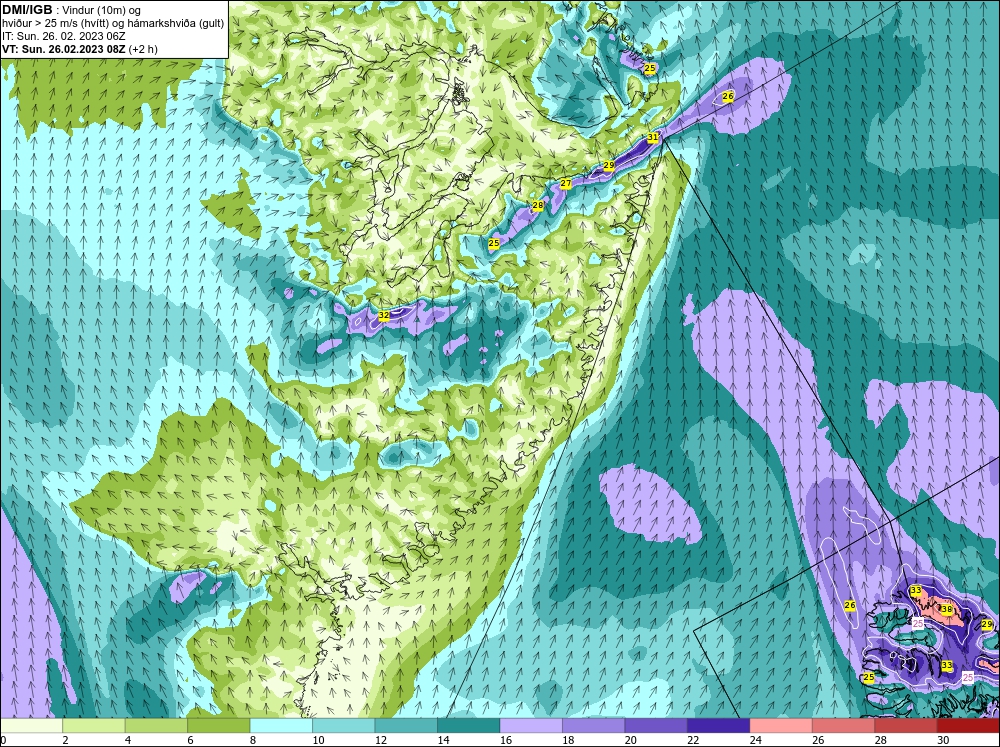Click the 20–22 m/s legend swatch
Screen dimensions: 1000x747
(656, 725)
